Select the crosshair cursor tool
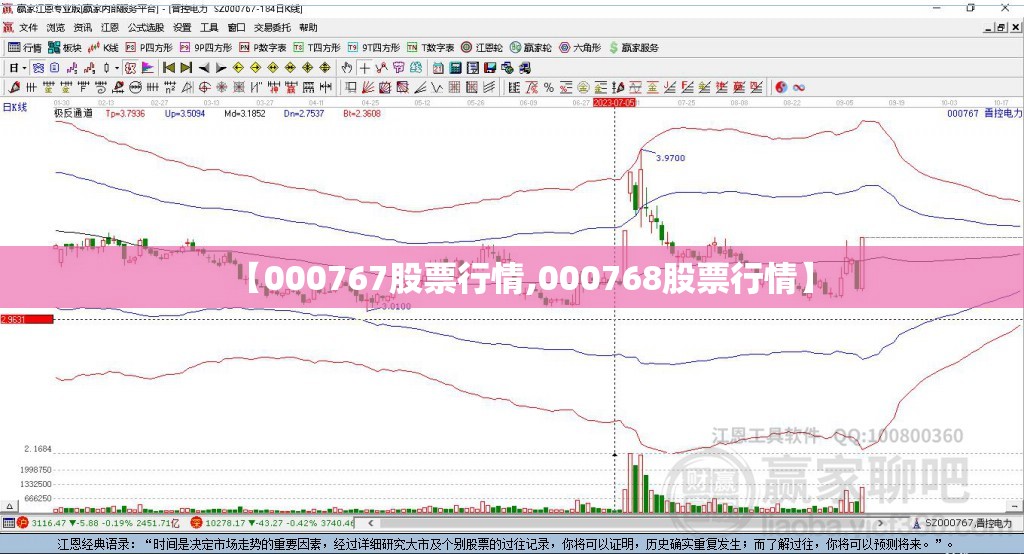Image resolution: width=1024 pixels, height=554 pixels. click(364, 68)
